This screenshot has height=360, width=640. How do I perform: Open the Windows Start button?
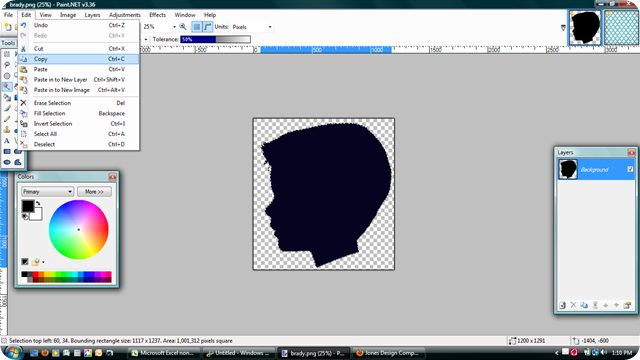pyautogui.click(x=13, y=353)
